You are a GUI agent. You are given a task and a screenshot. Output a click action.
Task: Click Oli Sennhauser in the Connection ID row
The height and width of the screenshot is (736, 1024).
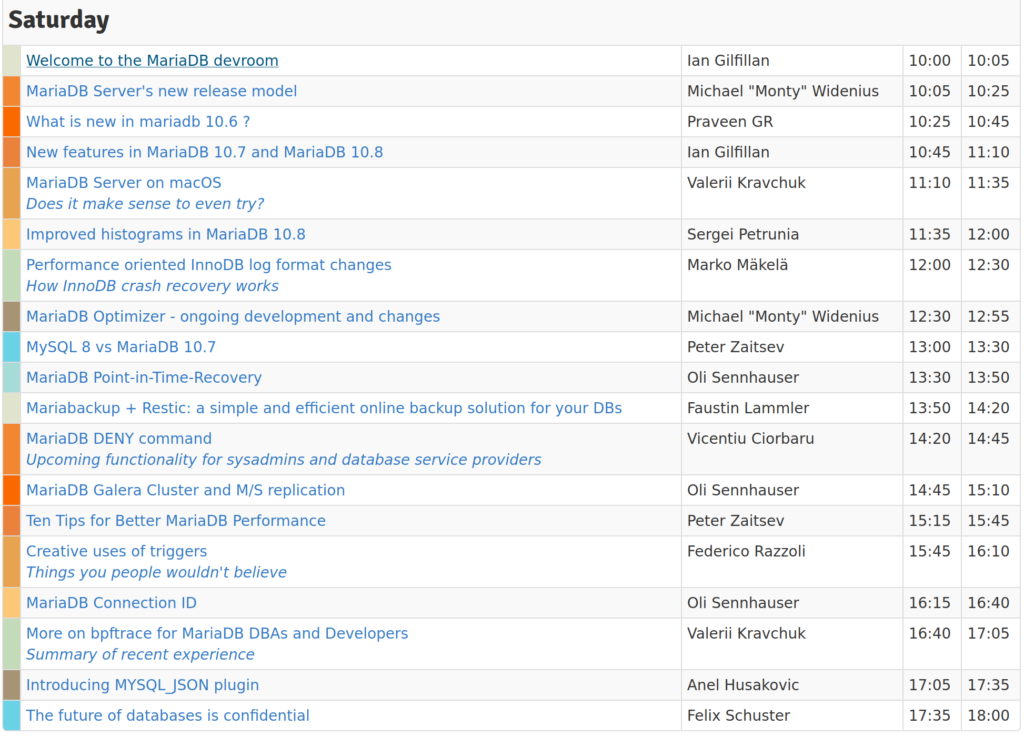[x=743, y=603]
